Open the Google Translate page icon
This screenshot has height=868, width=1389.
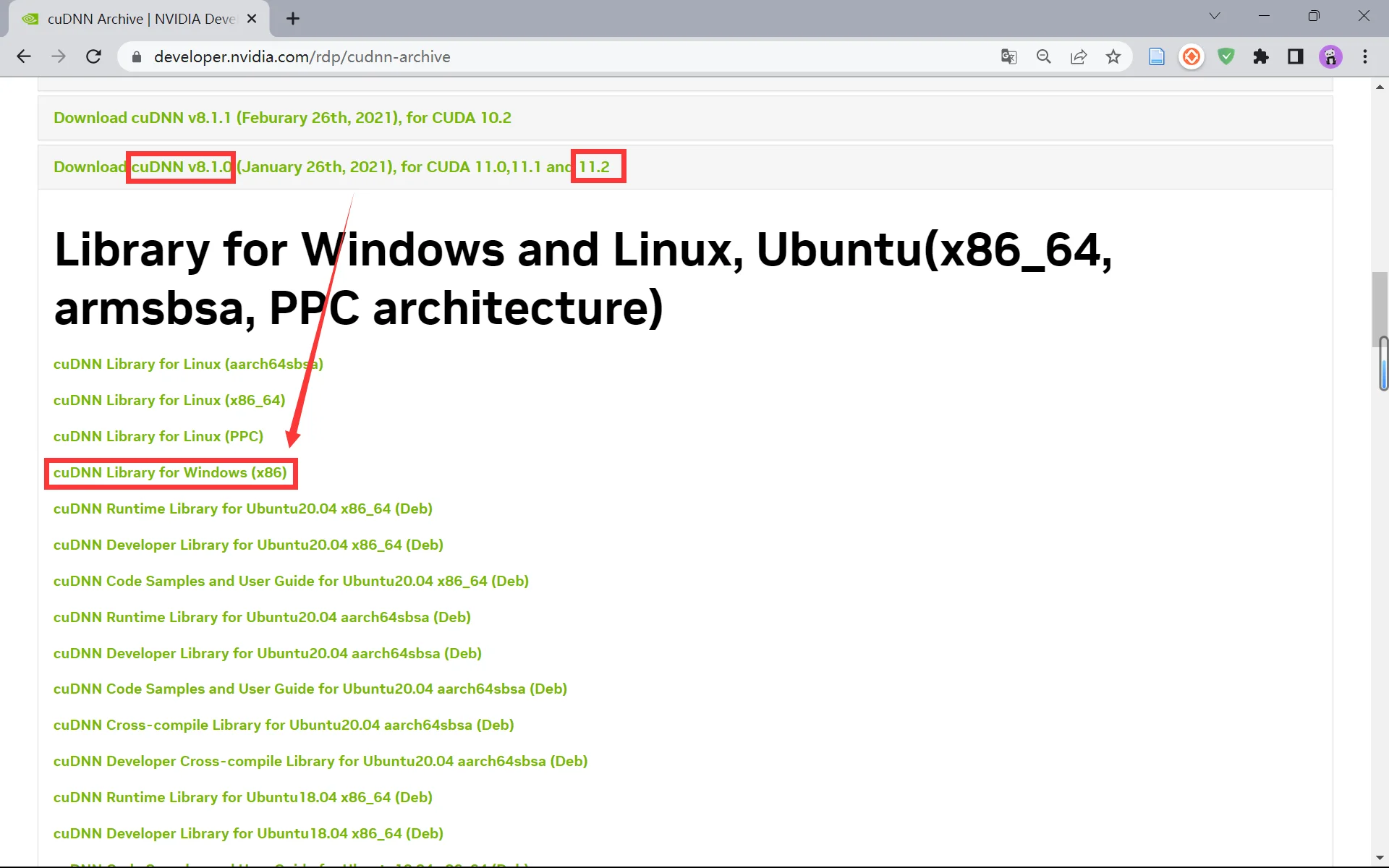pos(1008,56)
